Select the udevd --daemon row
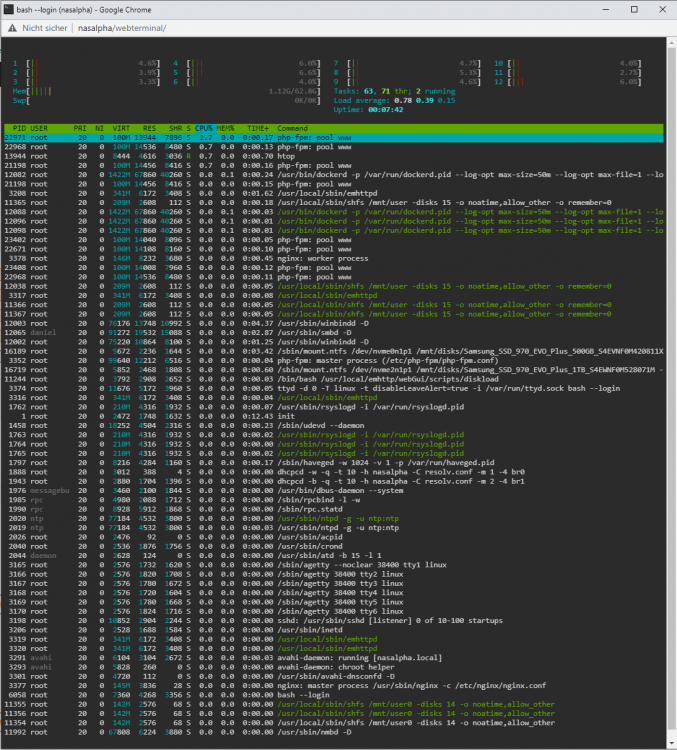The width and height of the screenshot is (677, 750). pos(333,425)
